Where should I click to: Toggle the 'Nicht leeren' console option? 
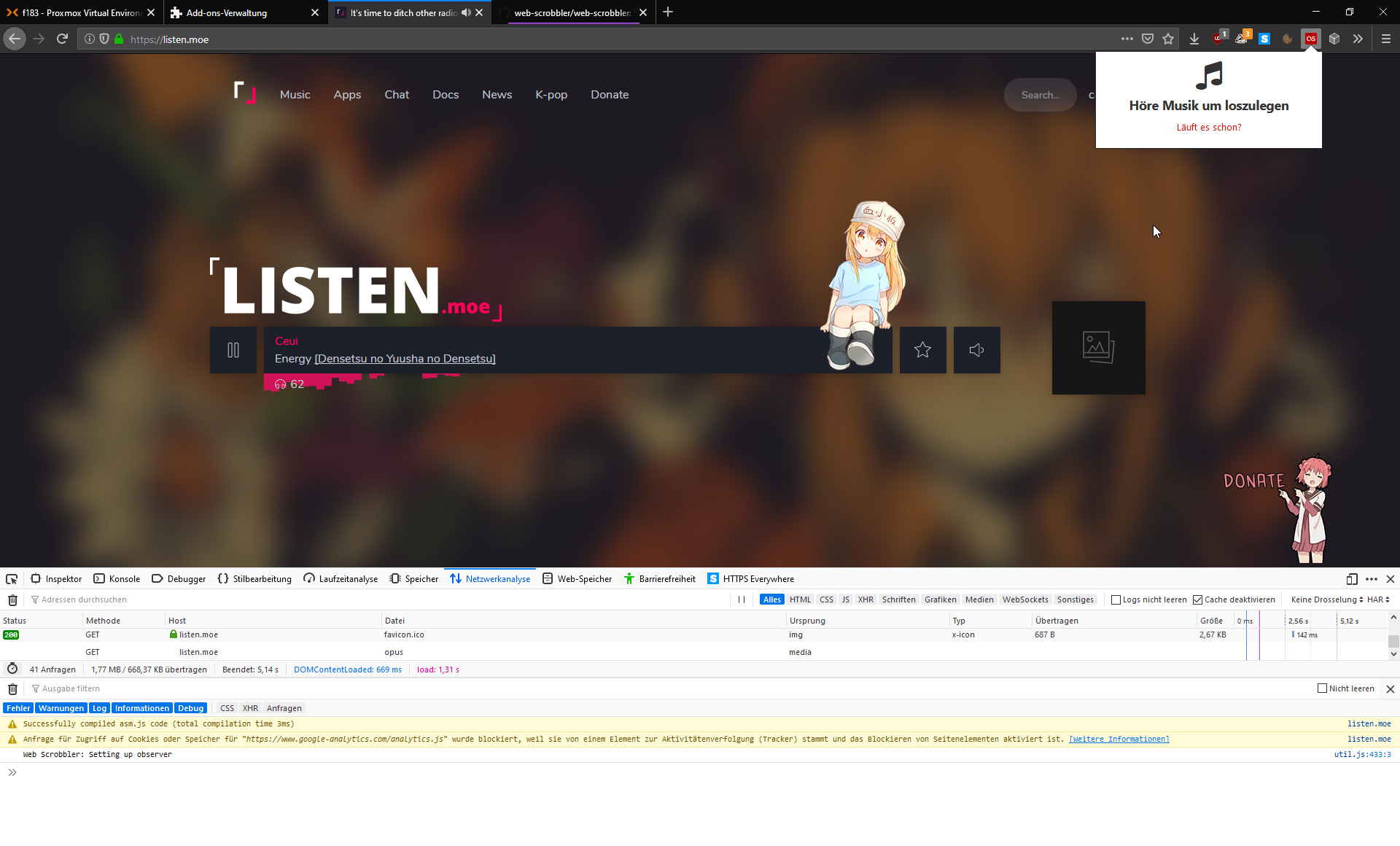pos(1321,688)
